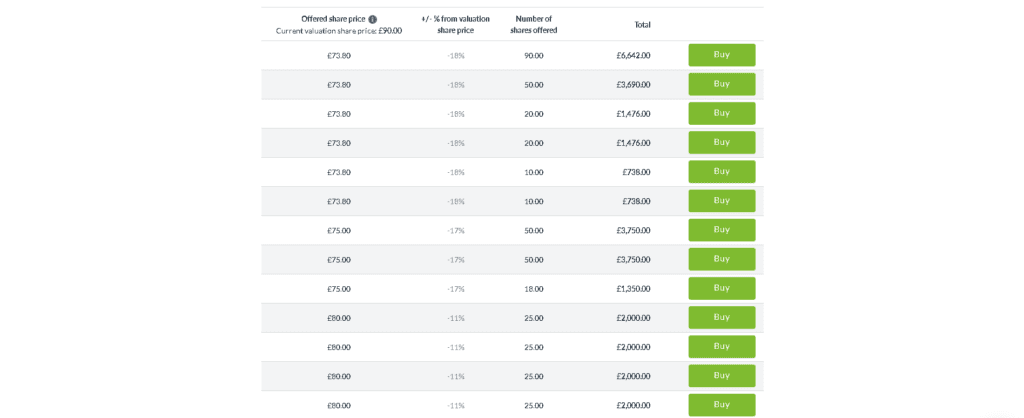Click the info icon beside Offered share price
Screen dimensions: 1024x418
(x=373, y=19)
